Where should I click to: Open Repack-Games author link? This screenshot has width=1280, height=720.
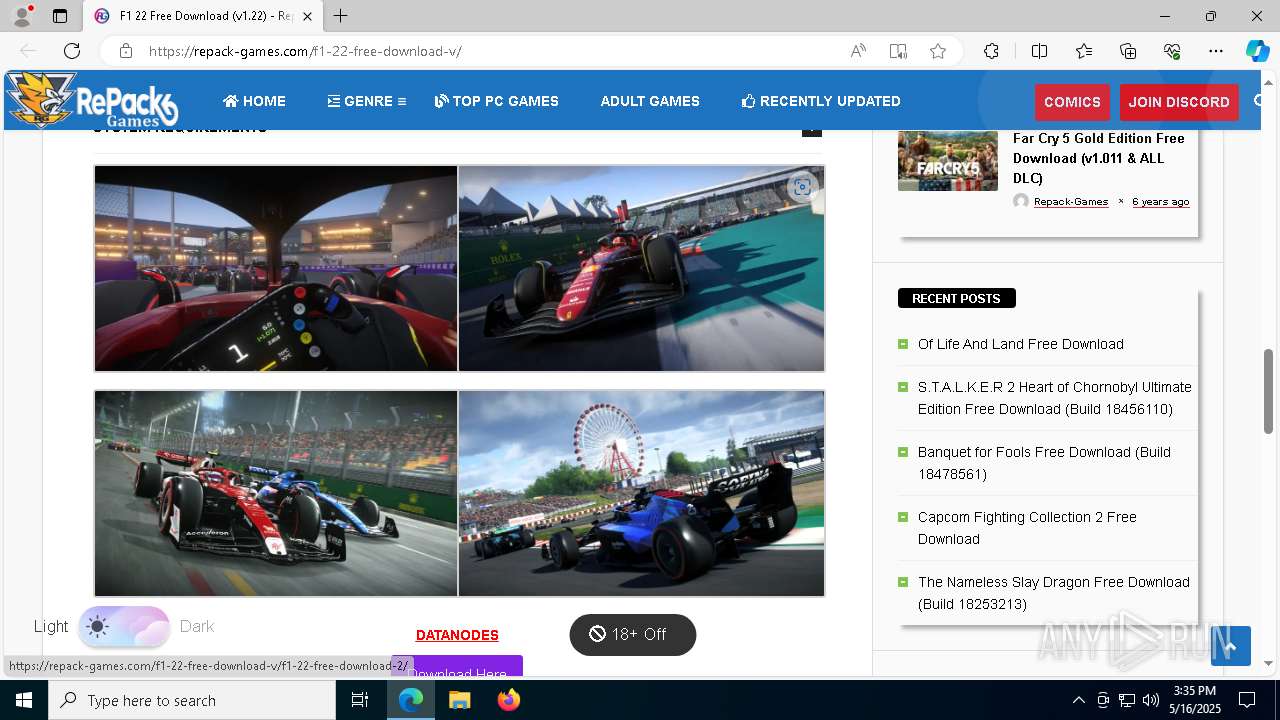coord(1071,201)
